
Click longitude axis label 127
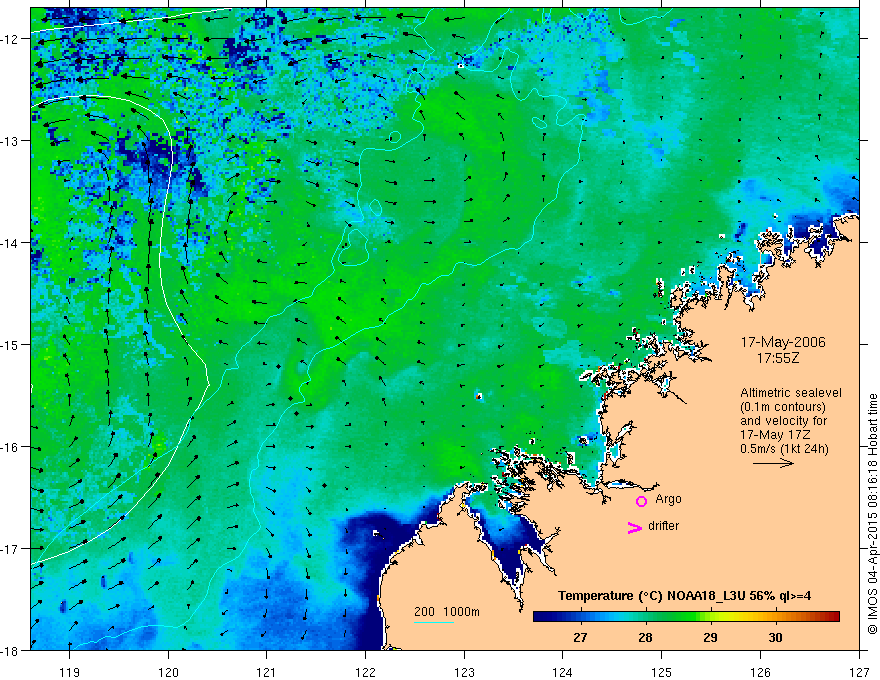tap(859, 672)
